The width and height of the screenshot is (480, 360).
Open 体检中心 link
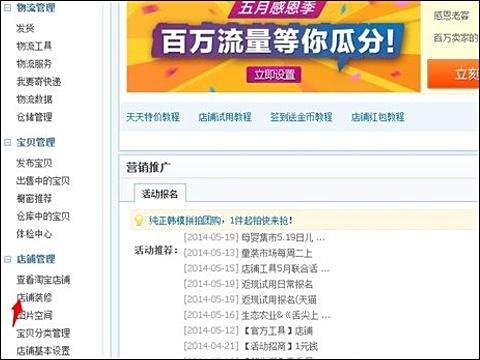pos(34,234)
